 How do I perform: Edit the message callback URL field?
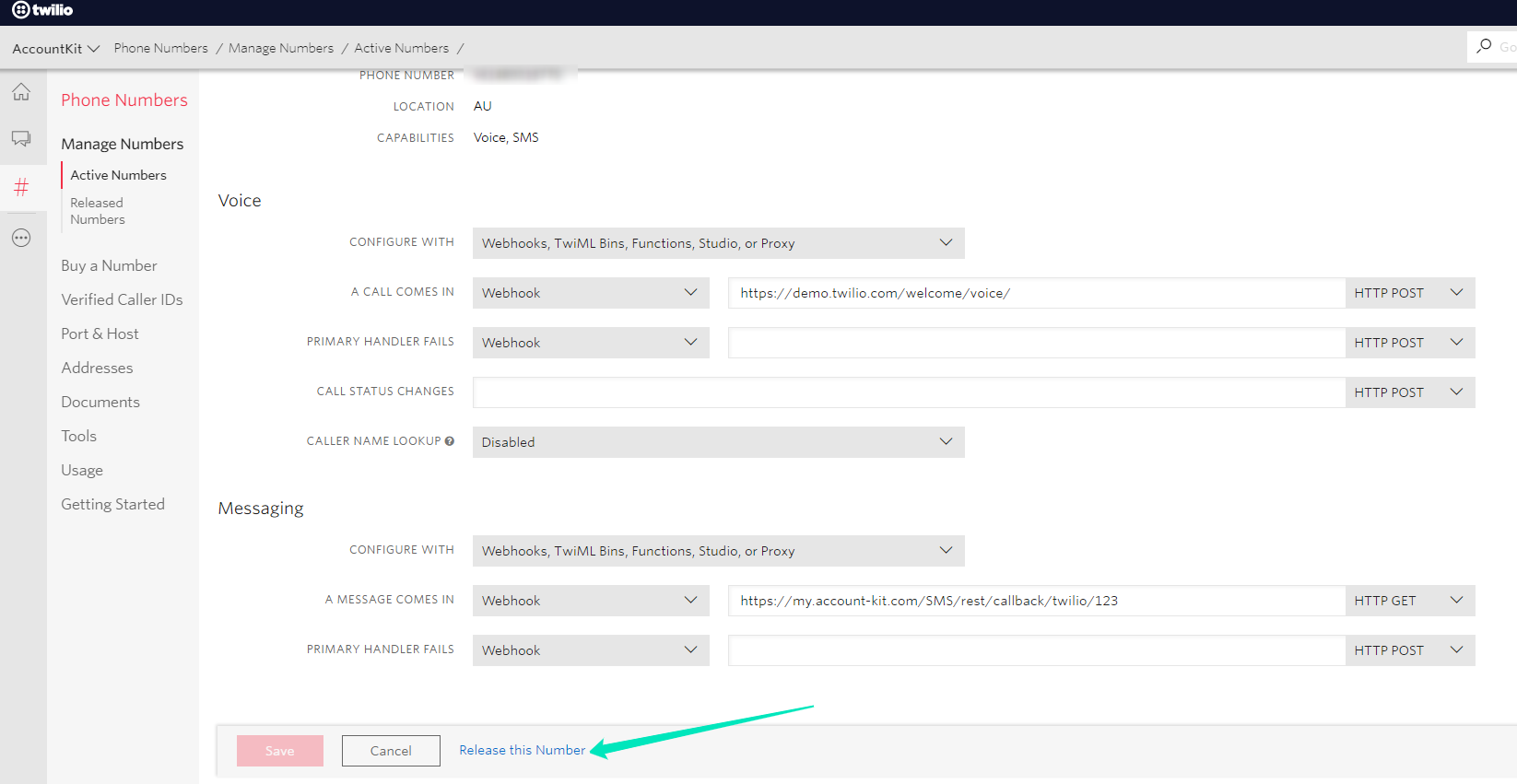click(1037, 601)
